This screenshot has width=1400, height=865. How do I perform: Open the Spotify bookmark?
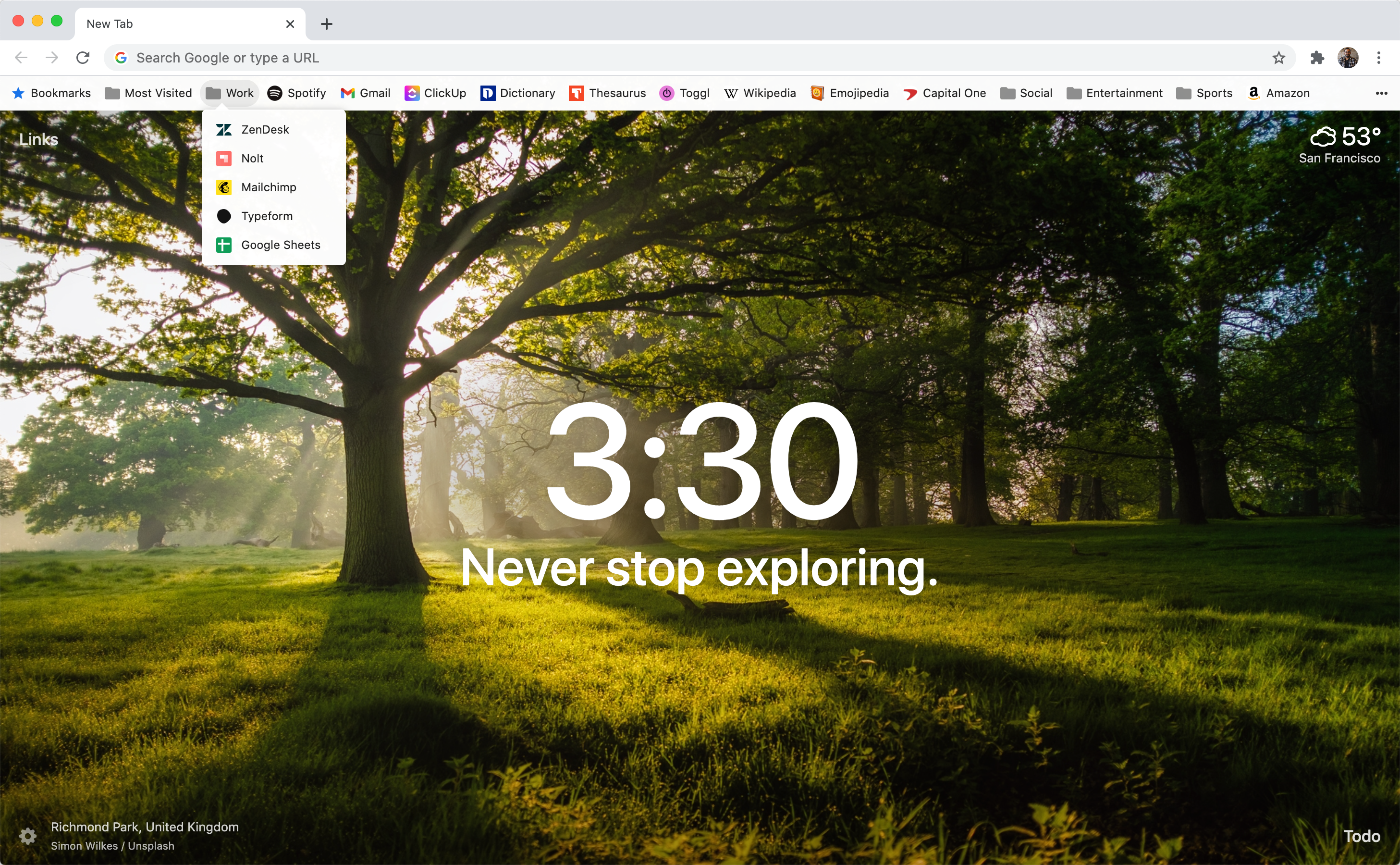coord(296,93)
